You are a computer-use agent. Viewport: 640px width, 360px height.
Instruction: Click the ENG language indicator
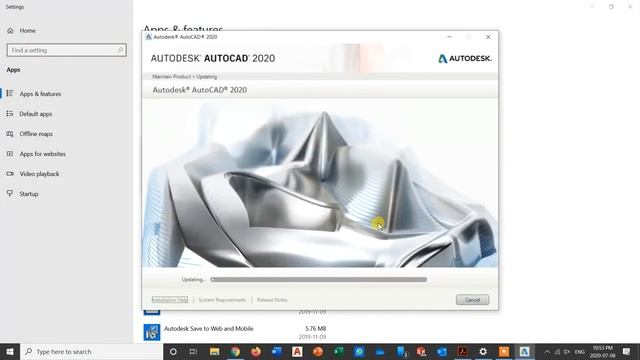click(x=580, y=351)
